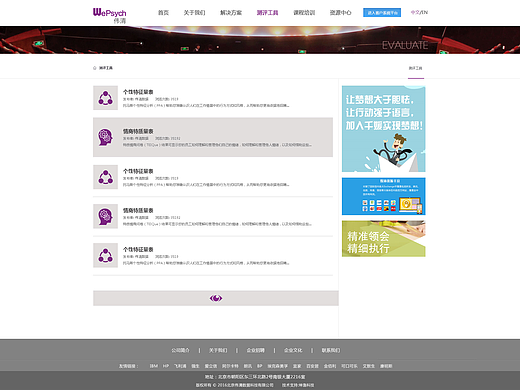Click the first 个性特征量表 three-circle icon

(x=105, y=98)
